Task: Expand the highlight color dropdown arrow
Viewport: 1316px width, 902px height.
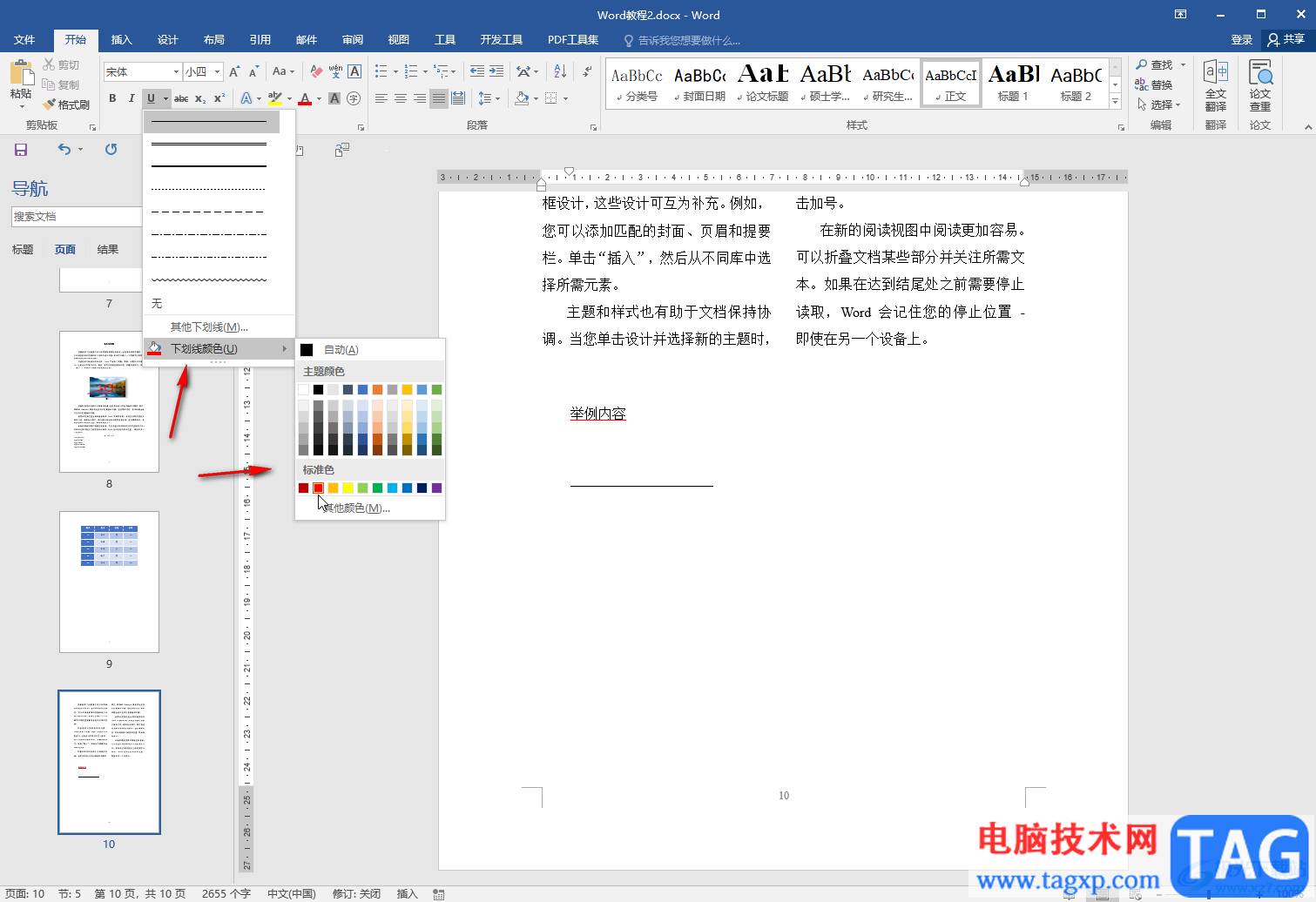Action: [x=287, y=98]
